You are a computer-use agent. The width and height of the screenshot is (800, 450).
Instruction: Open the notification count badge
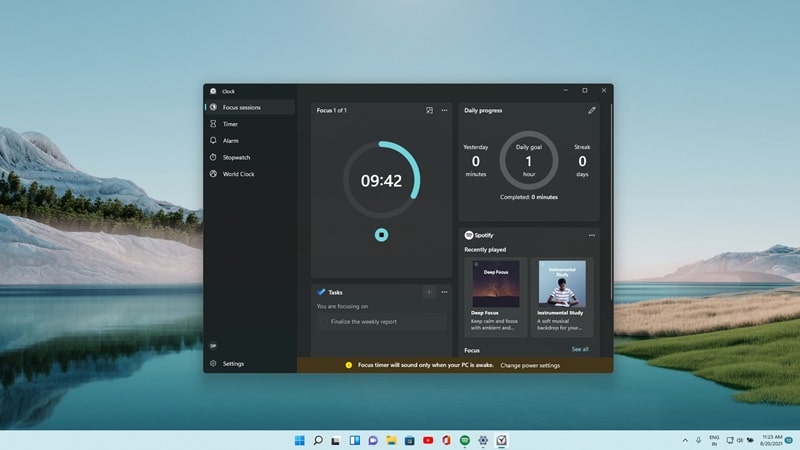pos(789,440)
